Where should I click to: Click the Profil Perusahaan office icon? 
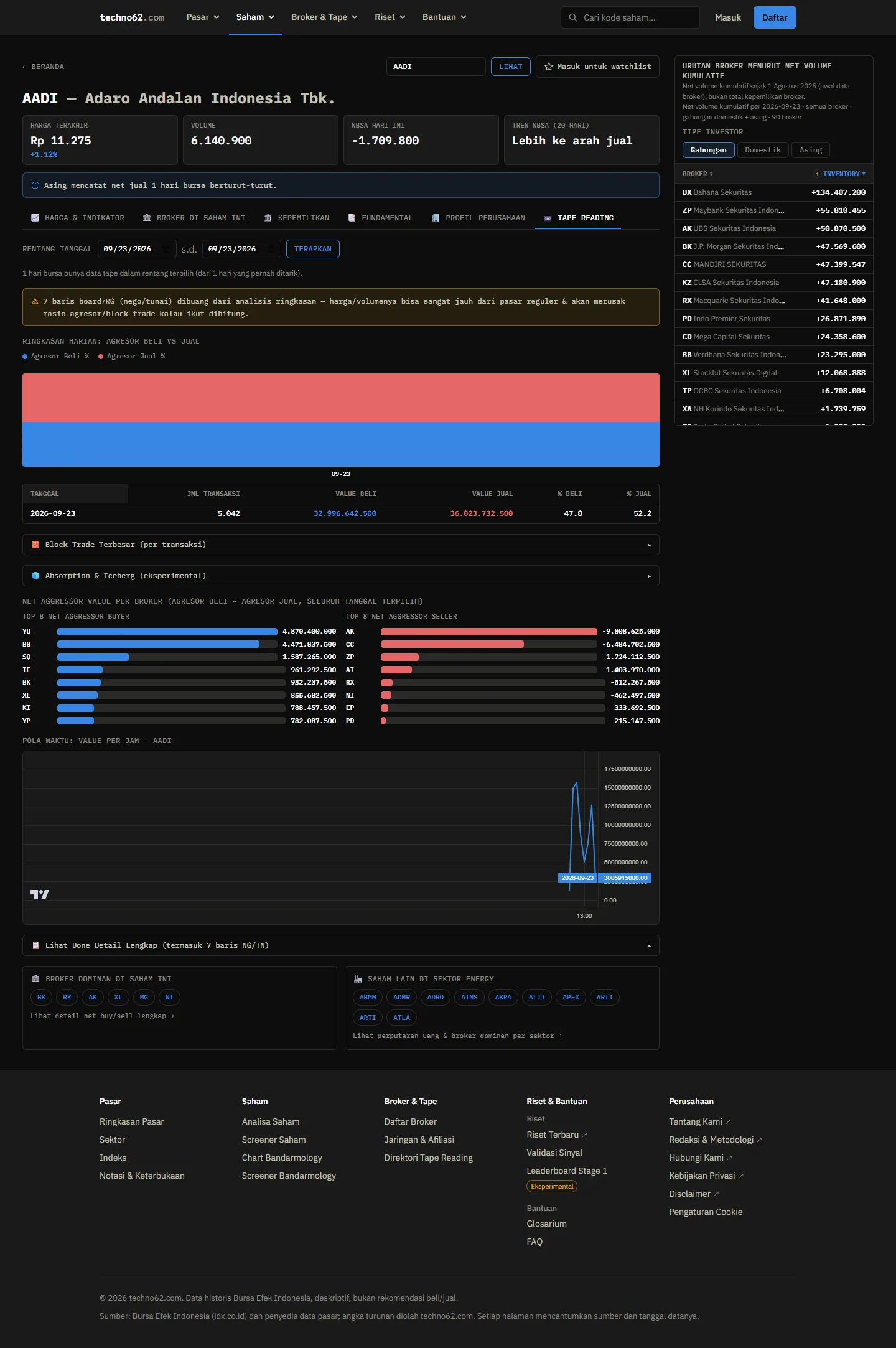436,218
